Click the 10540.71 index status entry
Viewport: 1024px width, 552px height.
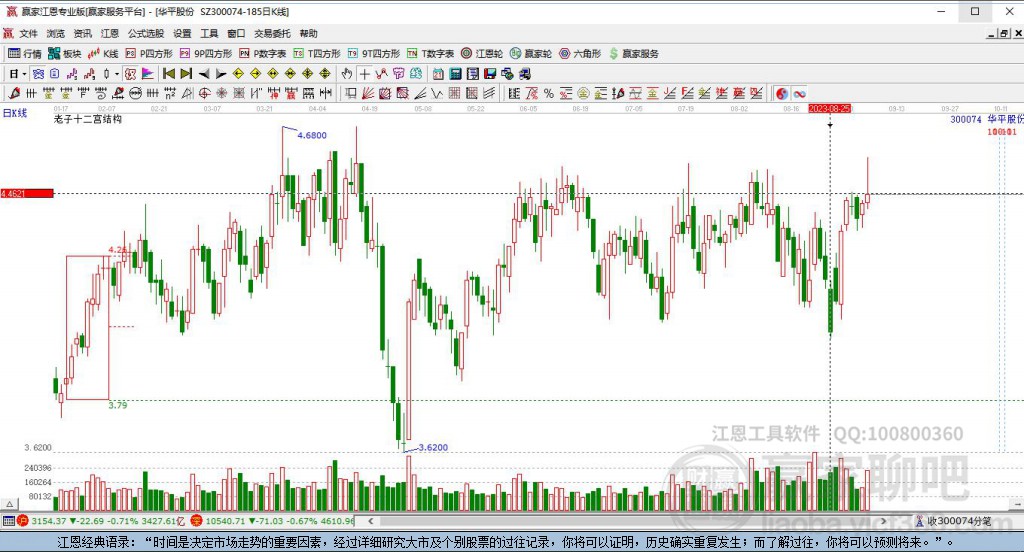click(x=274, y=521)
